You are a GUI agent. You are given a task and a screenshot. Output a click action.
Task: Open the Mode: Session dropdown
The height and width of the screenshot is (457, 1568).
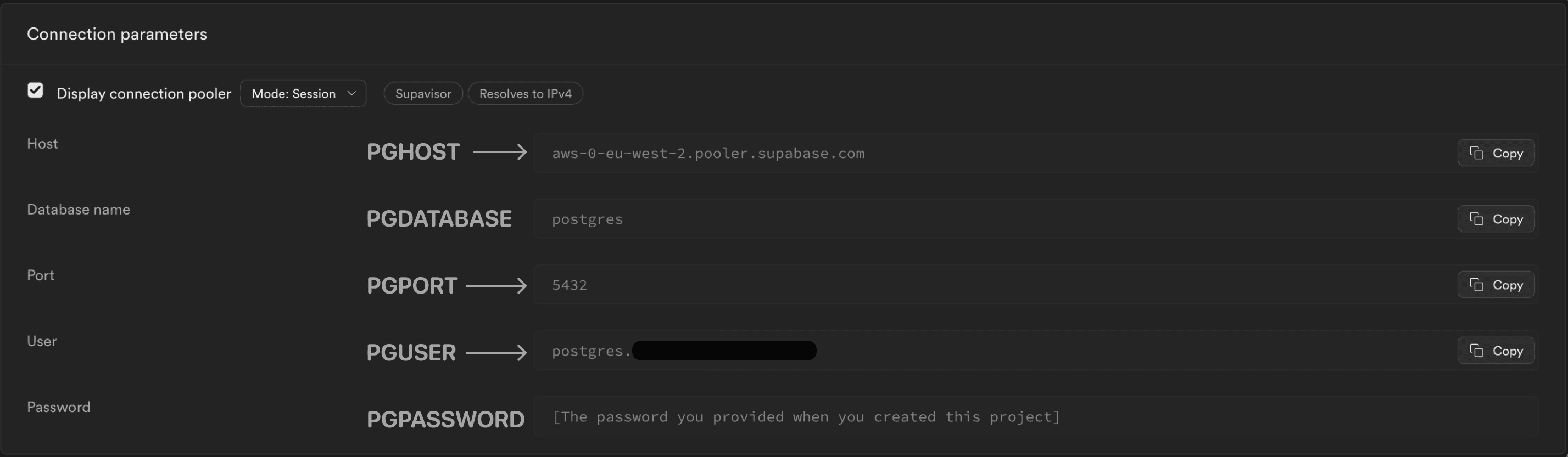pyautogui.click(x=303, y=93)
